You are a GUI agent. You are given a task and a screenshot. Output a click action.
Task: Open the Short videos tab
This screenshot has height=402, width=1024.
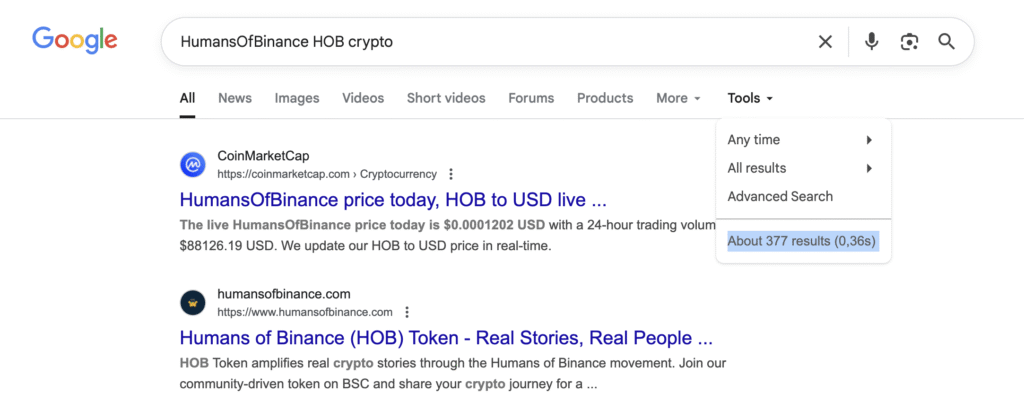point(446,98)
